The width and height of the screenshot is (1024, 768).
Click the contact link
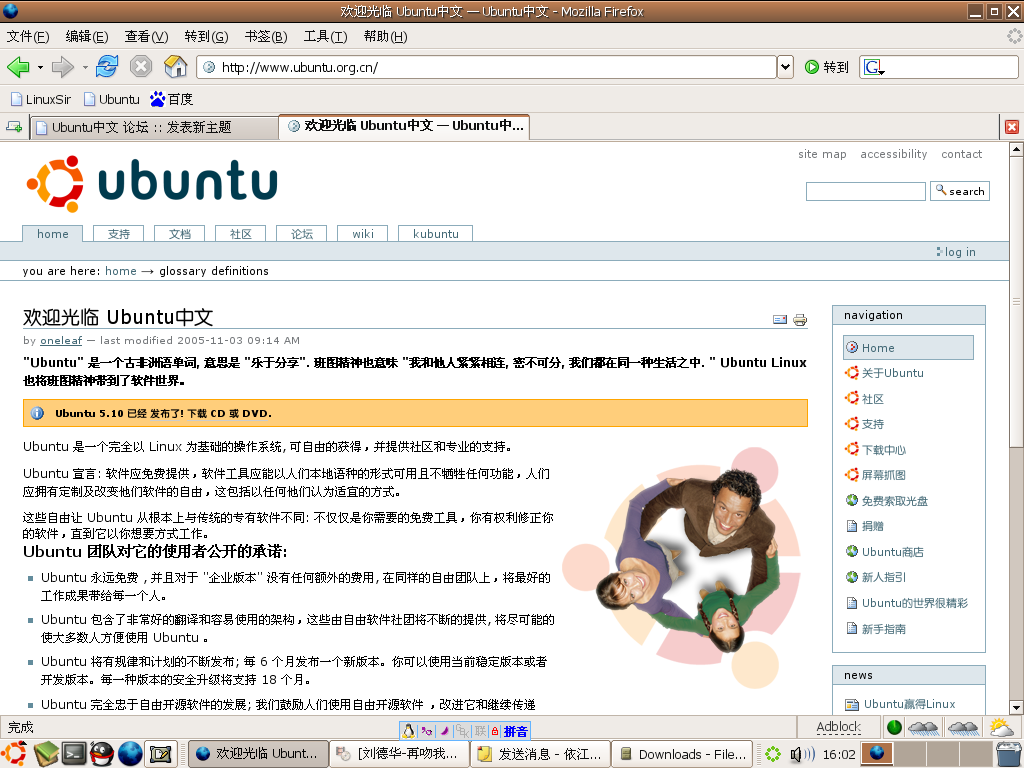[x=961, y=154]
